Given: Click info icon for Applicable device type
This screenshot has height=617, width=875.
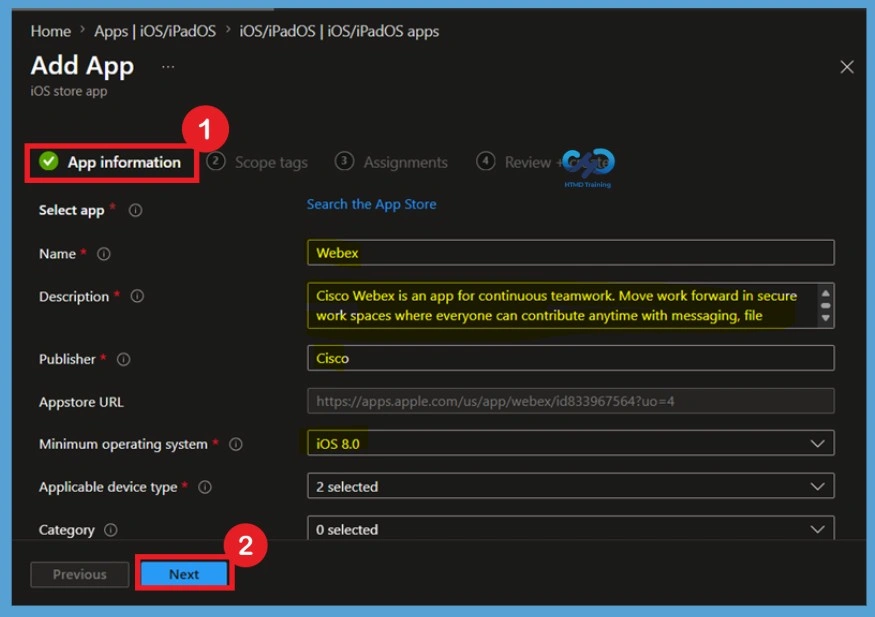Looking at the screenshot, I should (205, 487).
